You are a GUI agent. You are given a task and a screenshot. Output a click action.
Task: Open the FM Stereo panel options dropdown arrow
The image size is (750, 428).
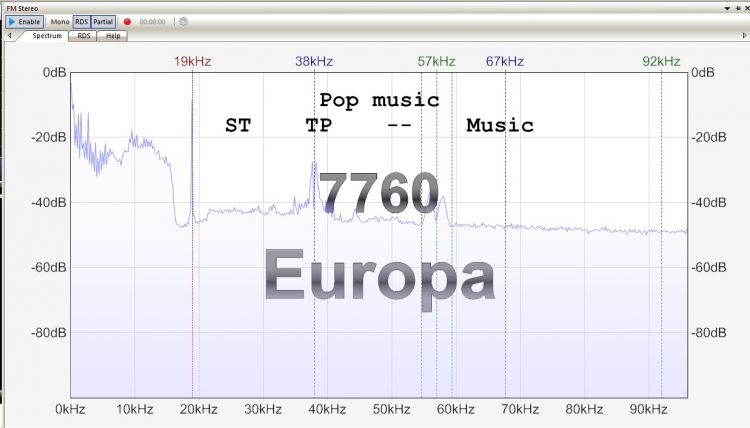(x=727, y=8)
